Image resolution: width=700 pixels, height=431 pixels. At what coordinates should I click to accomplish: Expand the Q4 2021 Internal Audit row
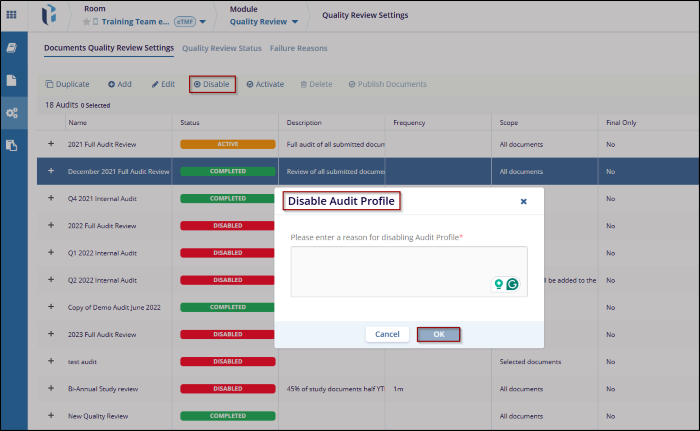51,198
